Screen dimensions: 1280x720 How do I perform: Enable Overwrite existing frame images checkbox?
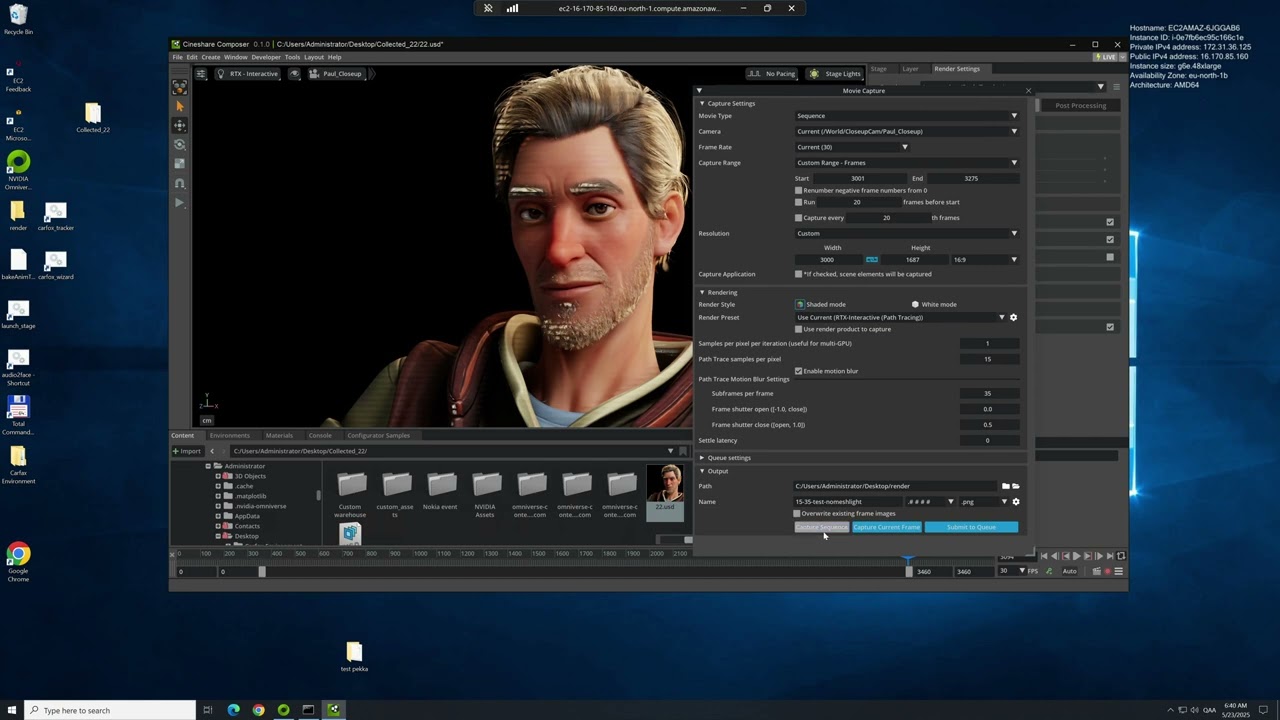click(x=797, y=514)
